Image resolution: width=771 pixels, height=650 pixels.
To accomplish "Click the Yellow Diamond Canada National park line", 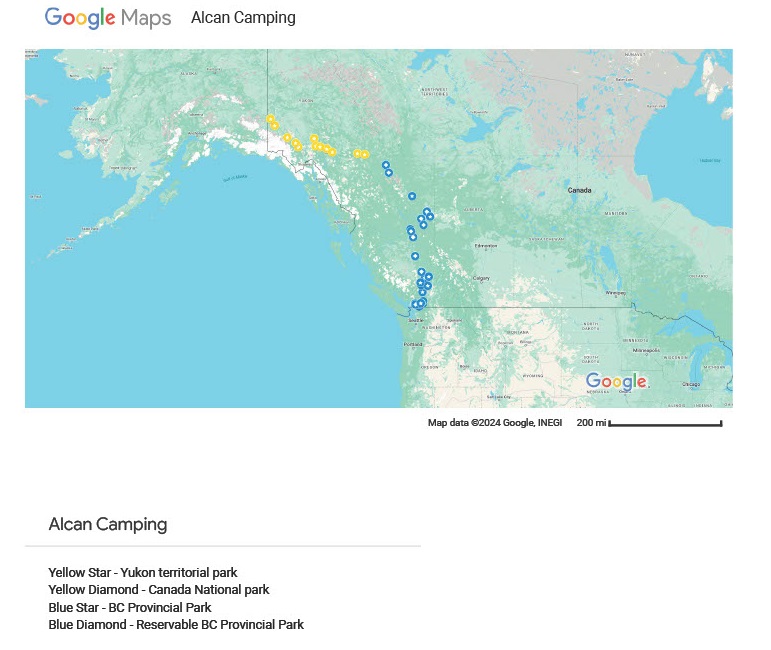I will pyautogui.click(x=159, y=590).
